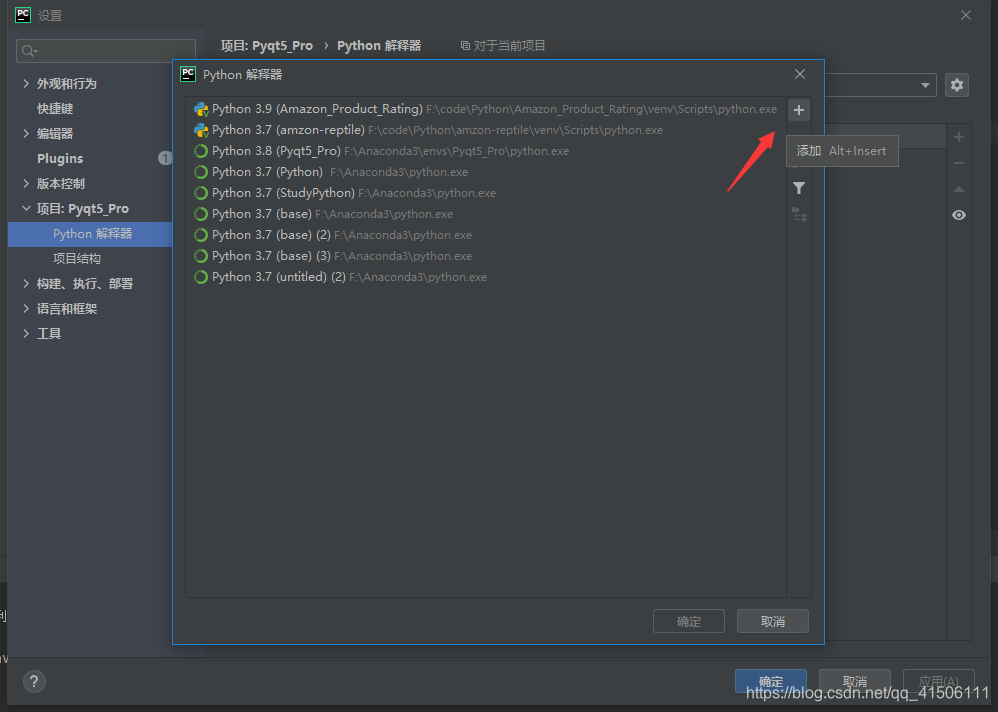
Task: Open 快捷键 settings page
Action: click(x=55, y=109)
